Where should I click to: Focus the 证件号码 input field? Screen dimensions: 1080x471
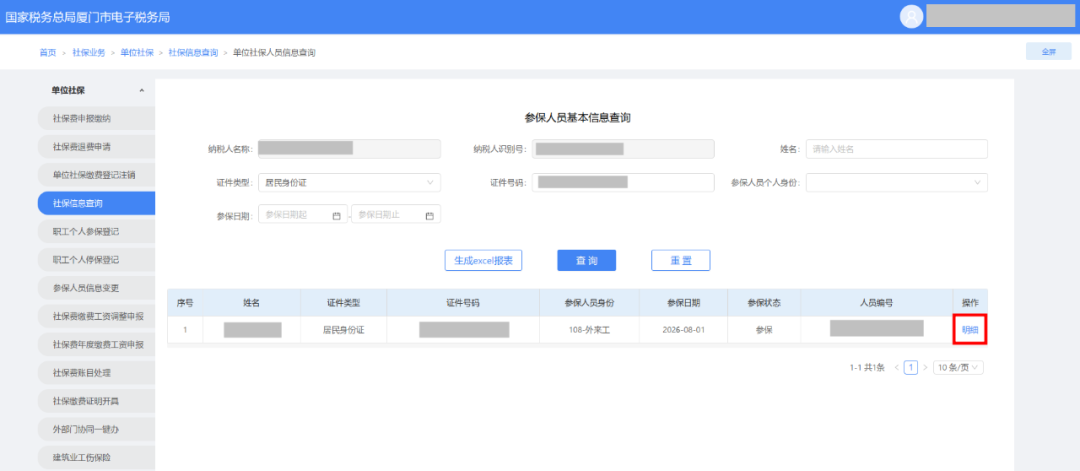tap(623, 182)
